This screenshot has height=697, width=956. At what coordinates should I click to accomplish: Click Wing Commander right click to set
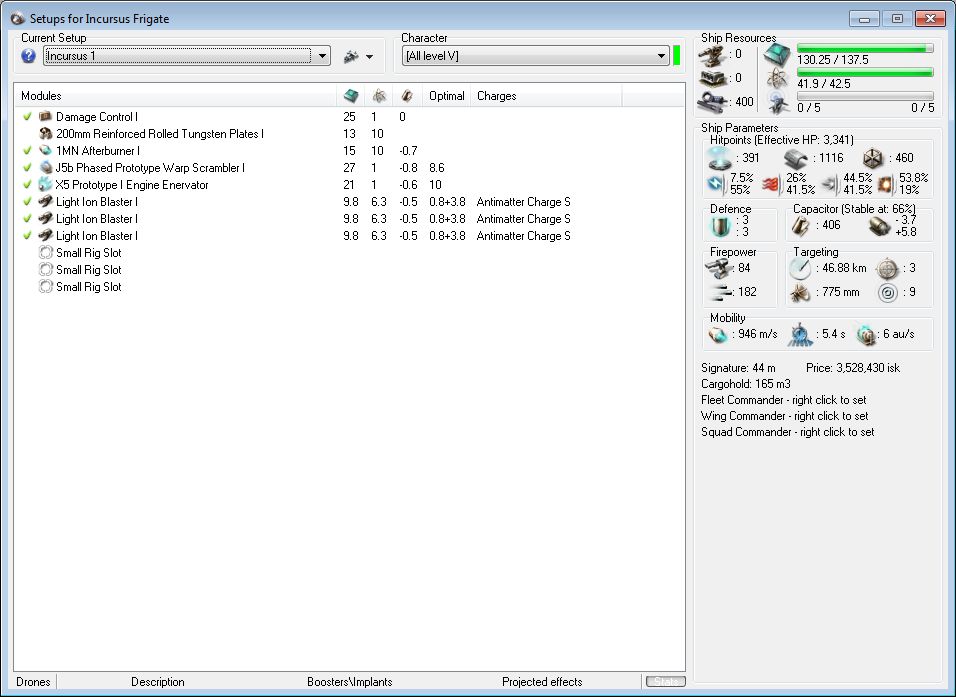point(785,416)
